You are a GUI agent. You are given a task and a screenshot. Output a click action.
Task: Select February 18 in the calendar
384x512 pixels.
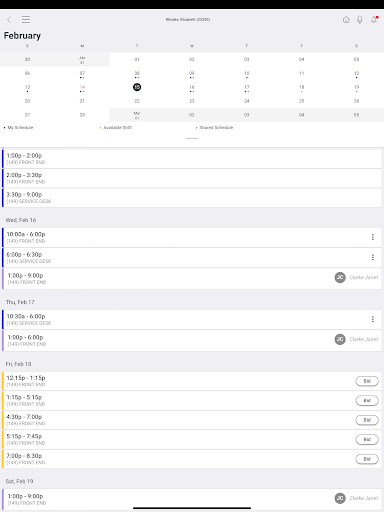[x=301, y=88]
